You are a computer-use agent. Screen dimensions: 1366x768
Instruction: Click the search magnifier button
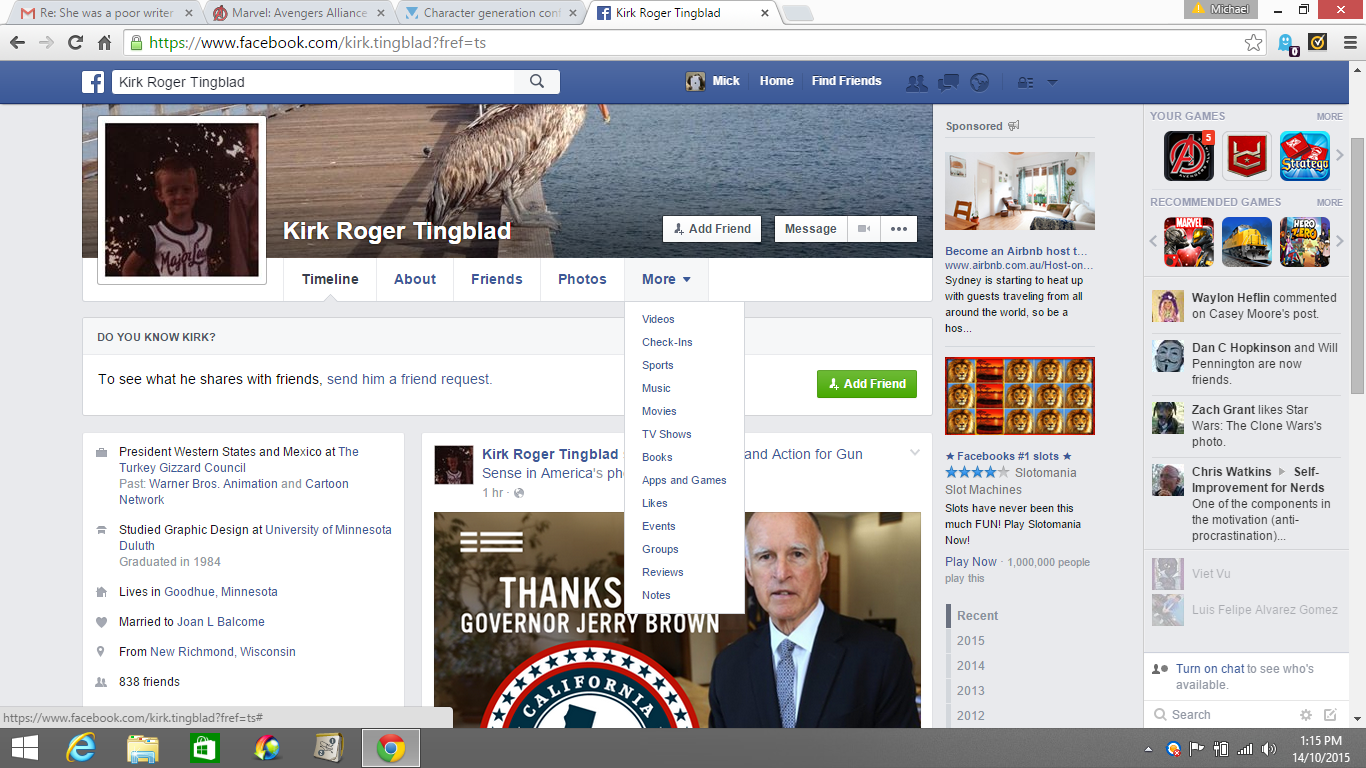tap(537, 82)
